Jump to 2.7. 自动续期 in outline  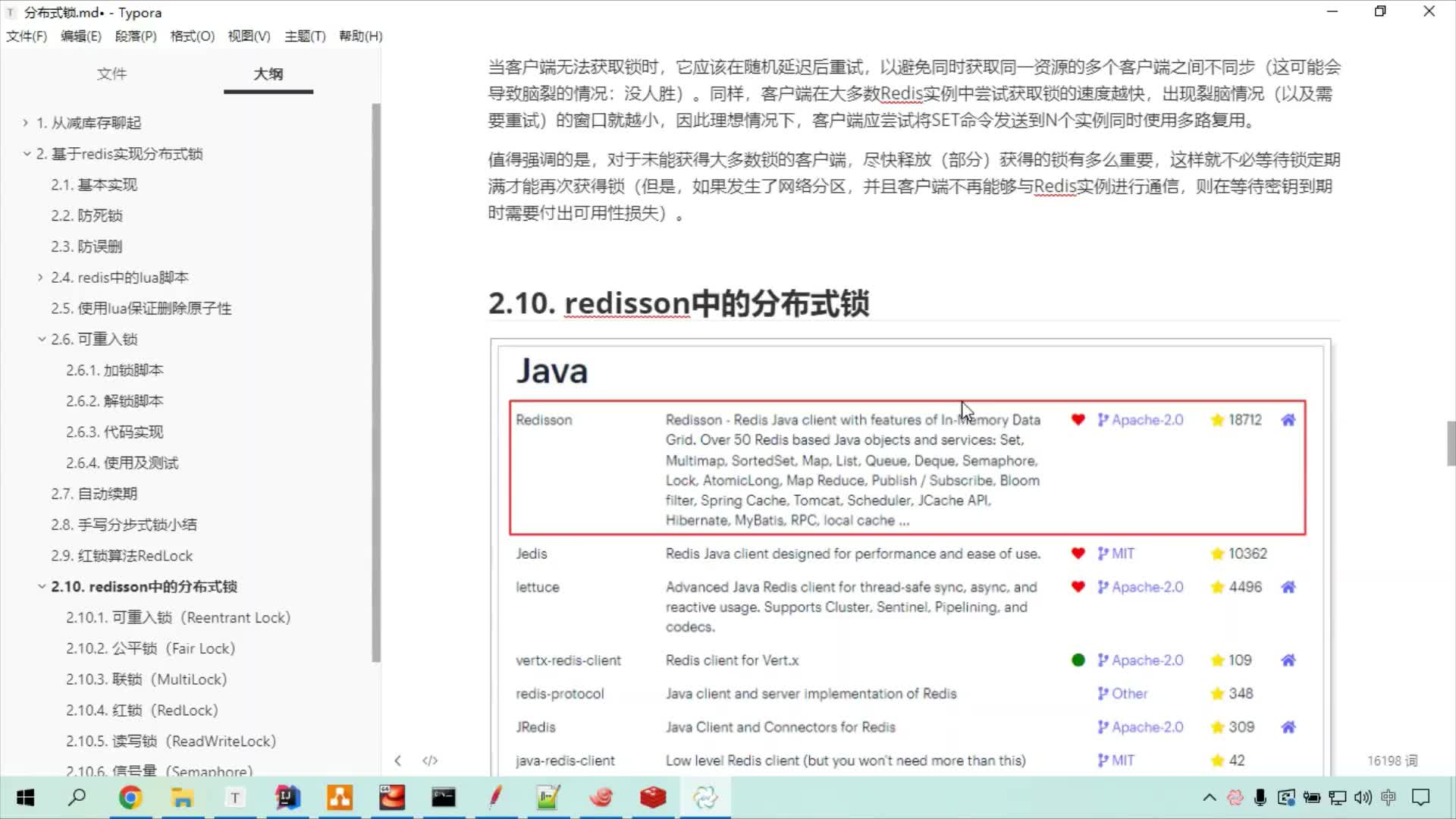pyautogui.click(x=94, y=494)
